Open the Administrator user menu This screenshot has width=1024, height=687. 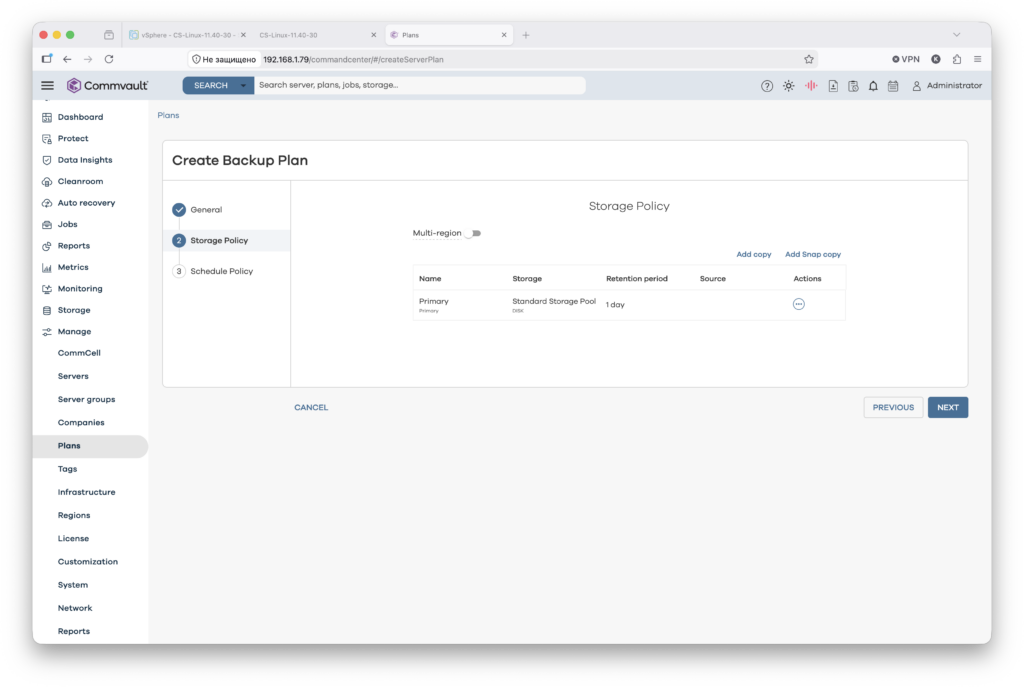947,86
